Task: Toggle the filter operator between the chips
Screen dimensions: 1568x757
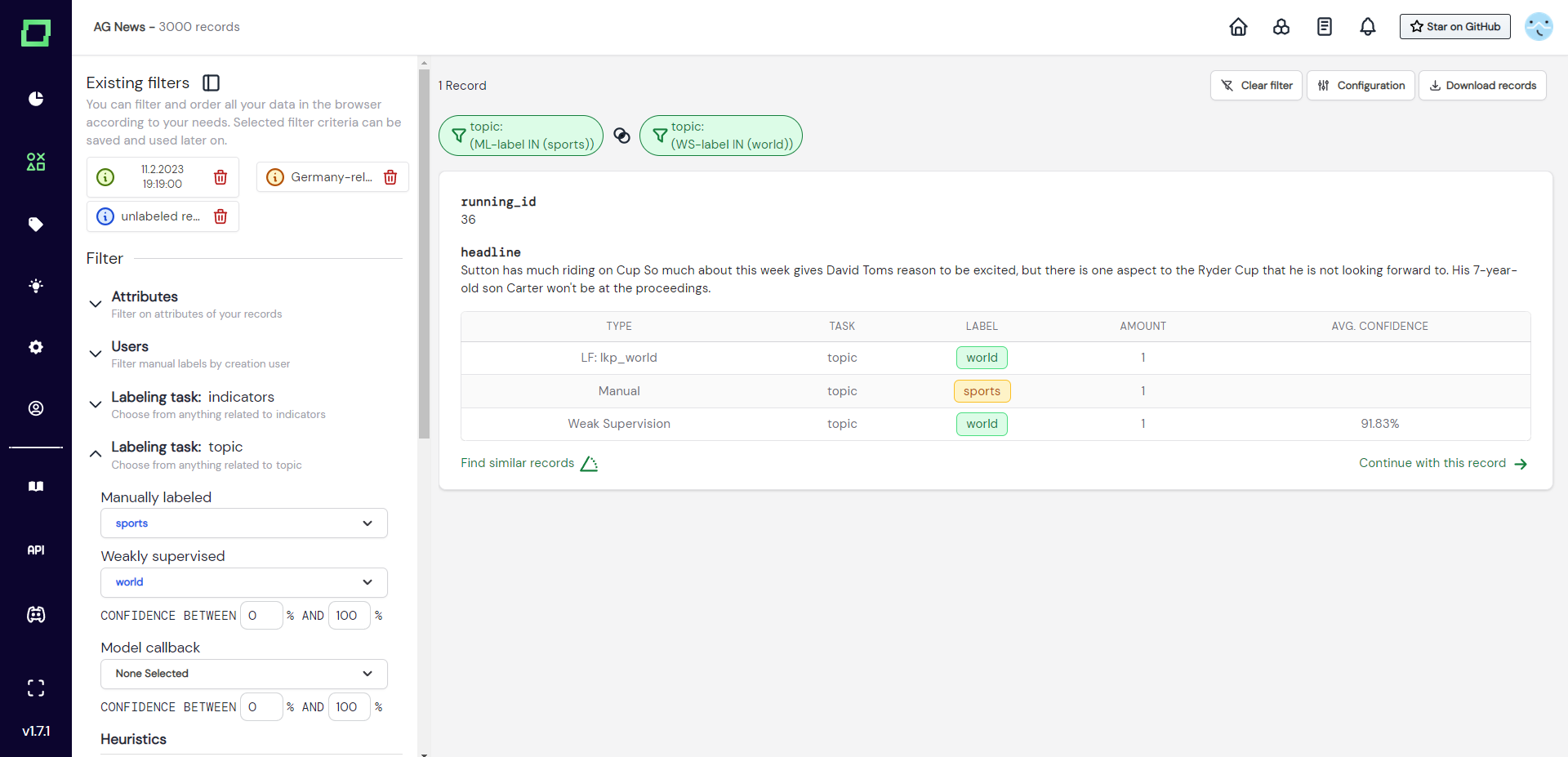Action: [x=621, y=136]
